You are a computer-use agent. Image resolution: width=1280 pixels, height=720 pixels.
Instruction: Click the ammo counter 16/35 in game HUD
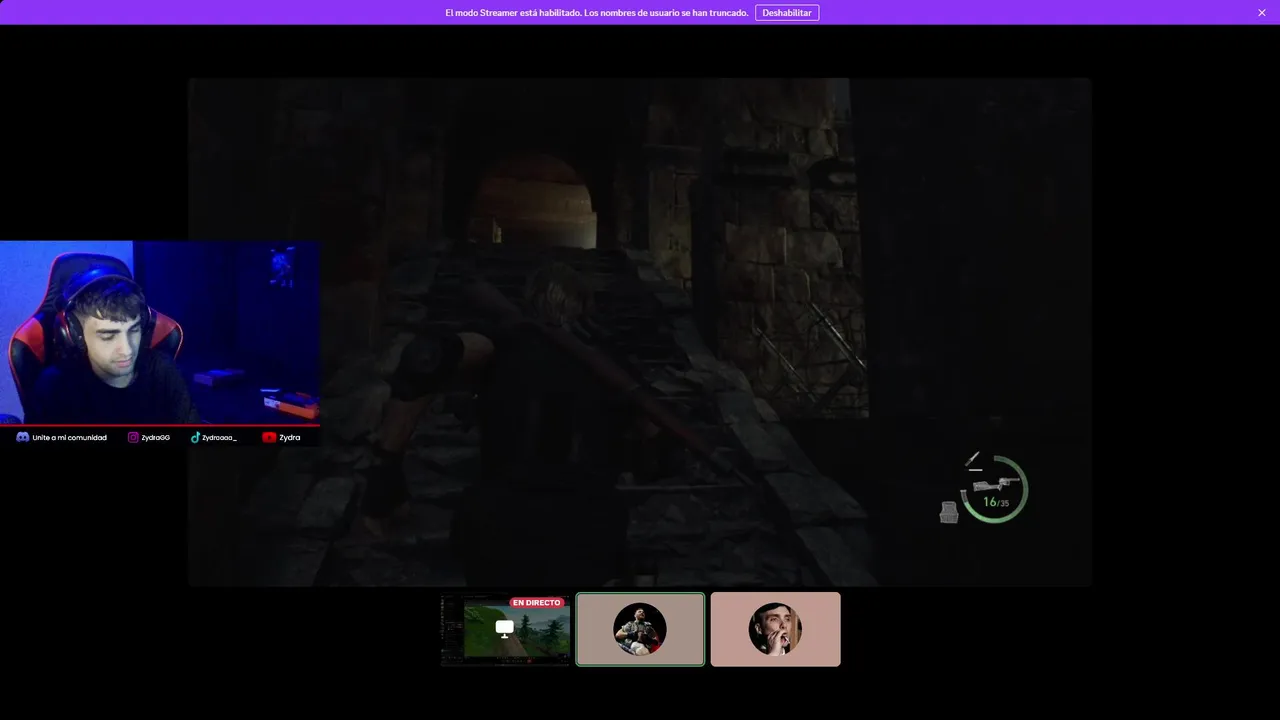pos(996,502)
